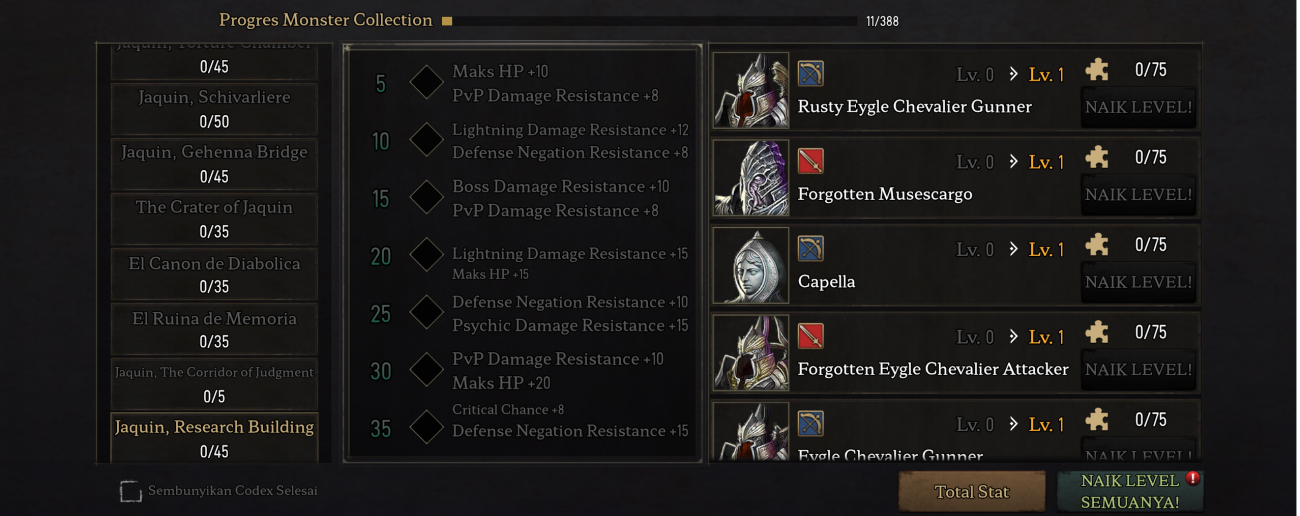Select The Crater of Jaquin area
Viewport: 1300px width, 516px height.
point(214,219)
